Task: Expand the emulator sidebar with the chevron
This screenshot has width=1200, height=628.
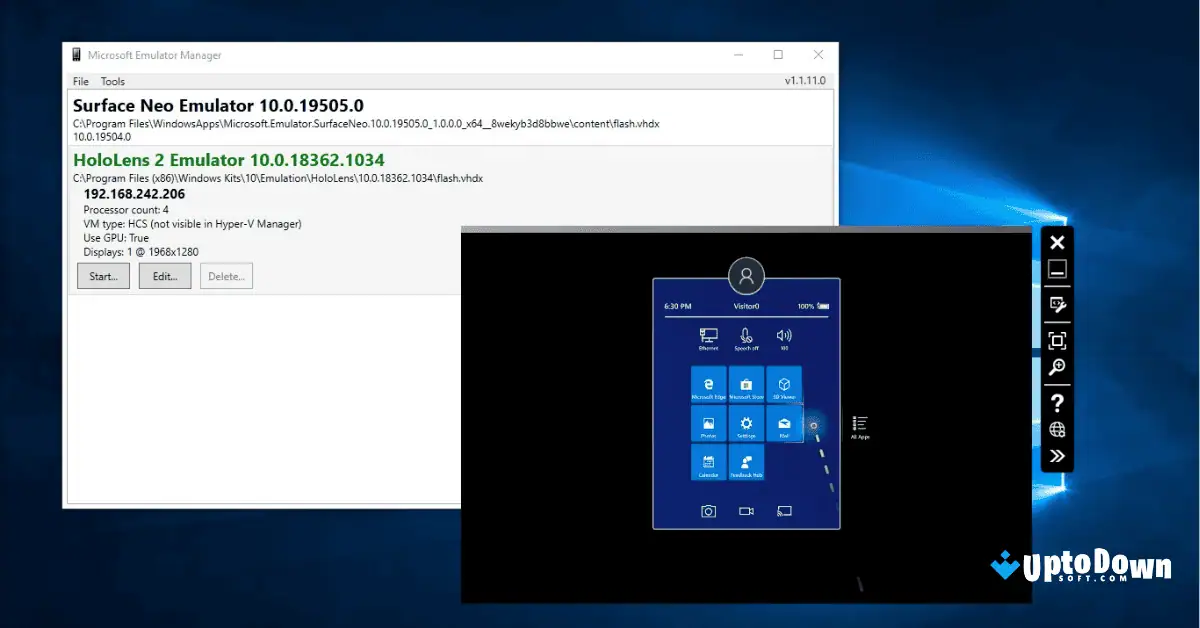Action: point(1057,455)
